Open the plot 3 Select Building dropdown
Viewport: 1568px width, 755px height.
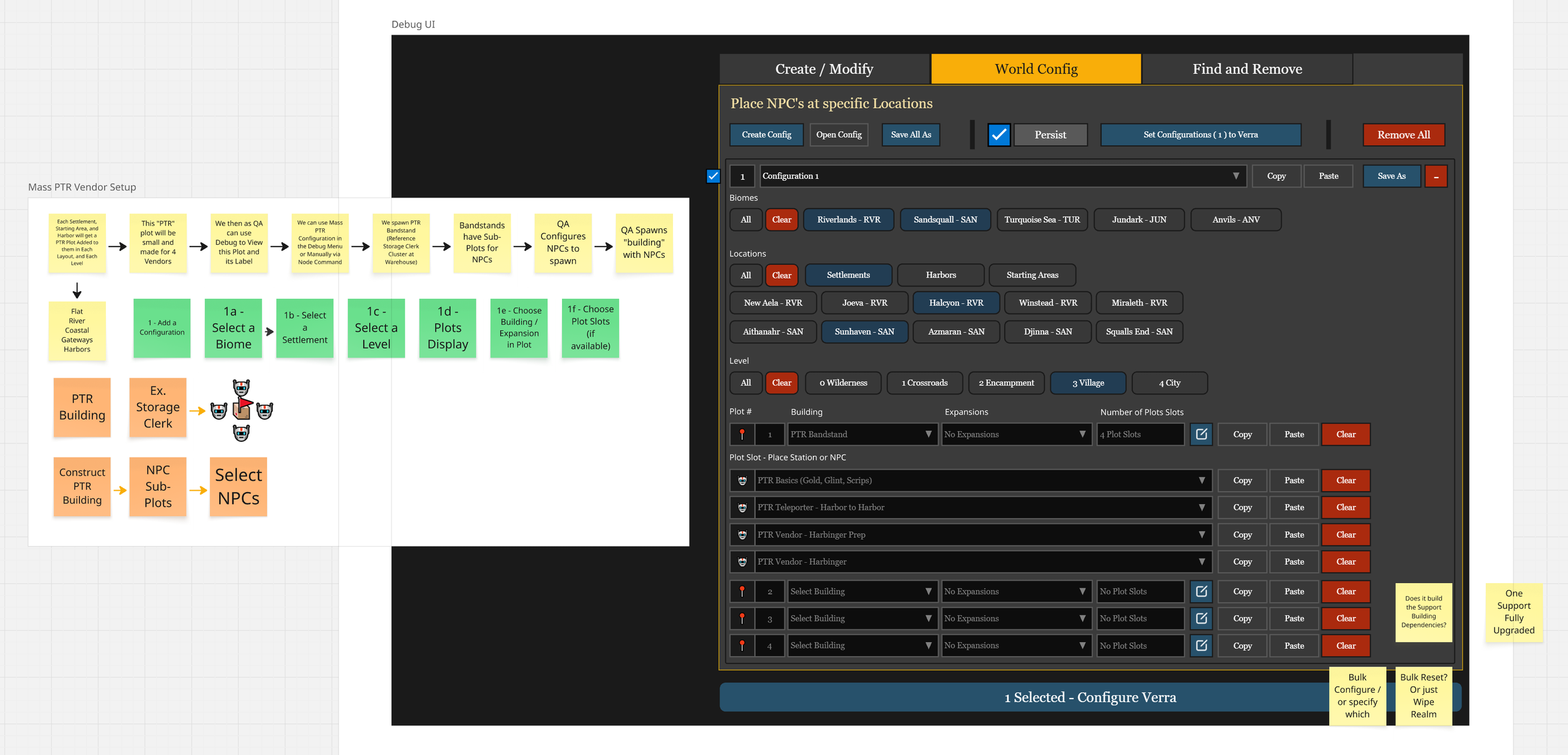[x=862, y=619]
